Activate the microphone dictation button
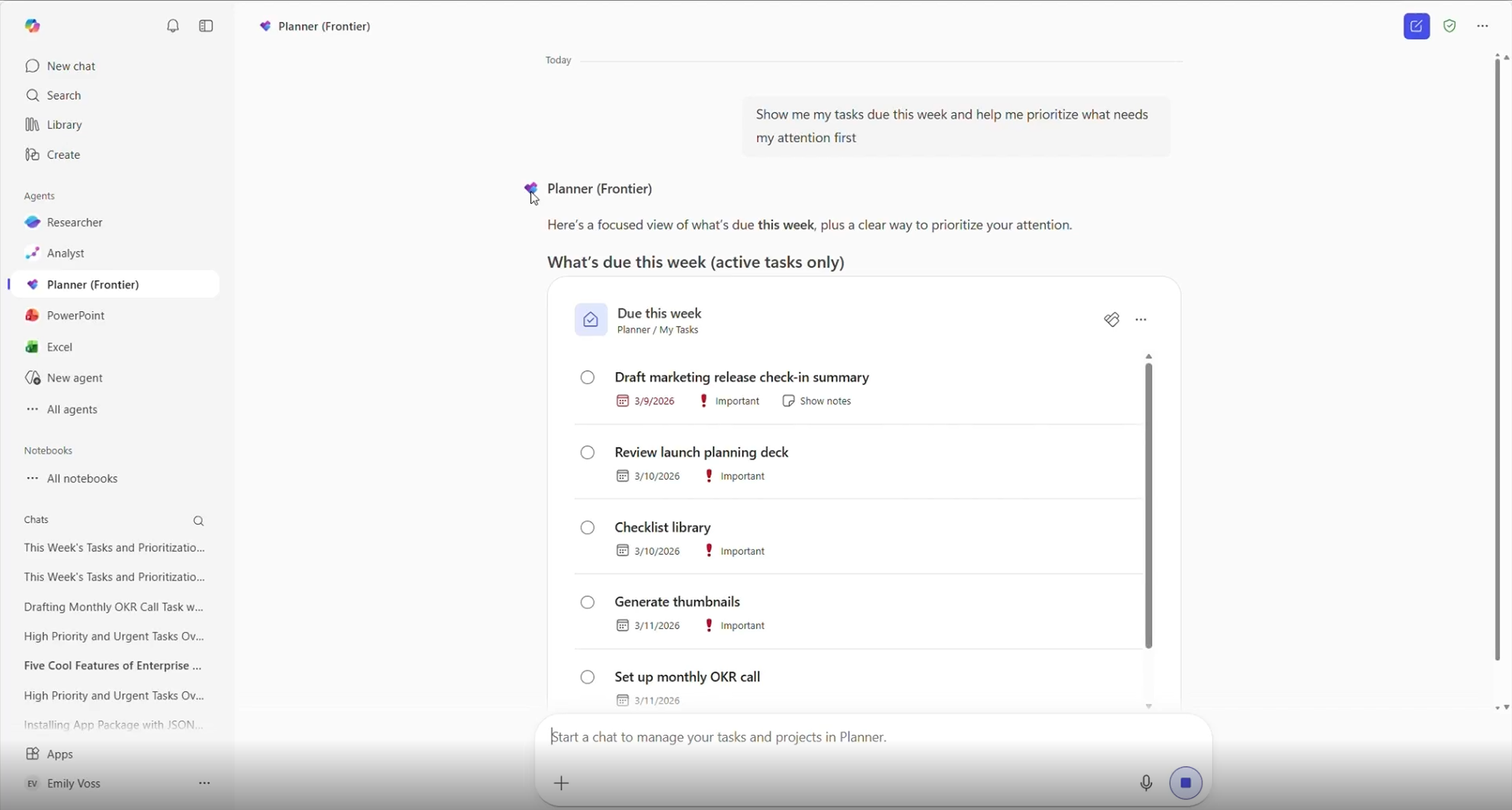 click(x=1146, y=783)
